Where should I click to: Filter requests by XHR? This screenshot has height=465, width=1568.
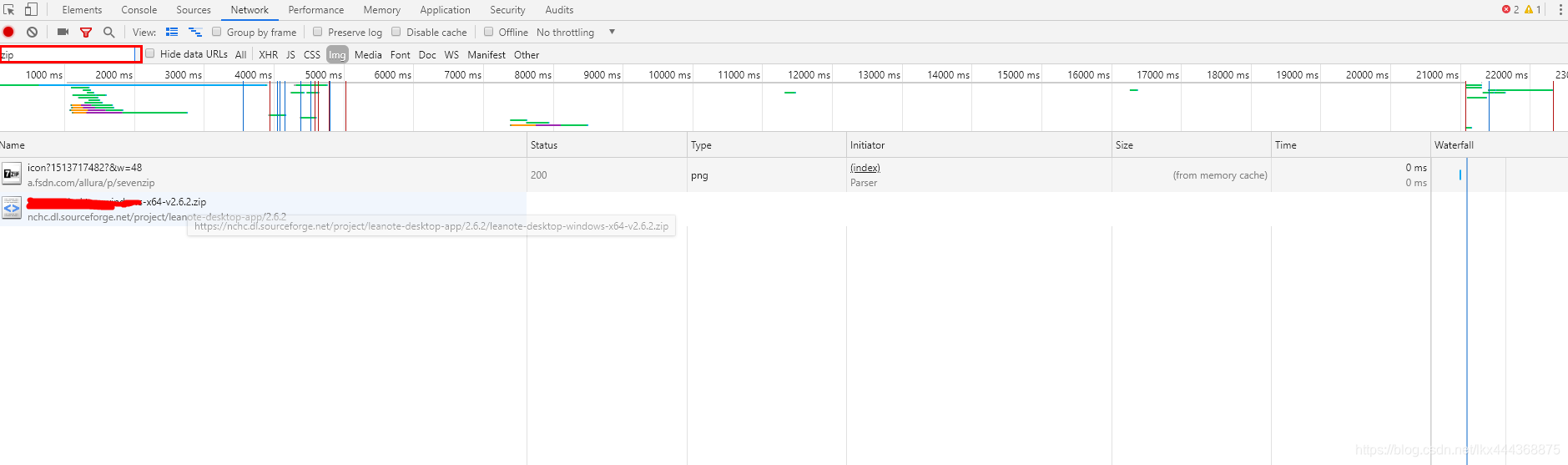point(268,54)
